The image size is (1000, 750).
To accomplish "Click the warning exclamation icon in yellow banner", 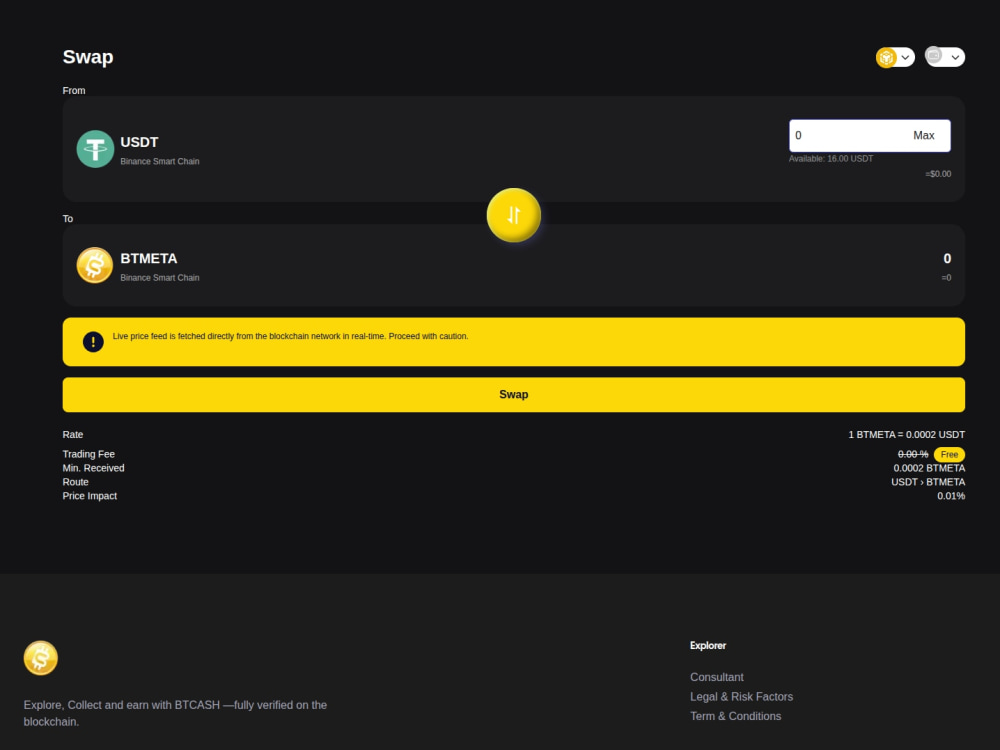I will coord(93,342).
